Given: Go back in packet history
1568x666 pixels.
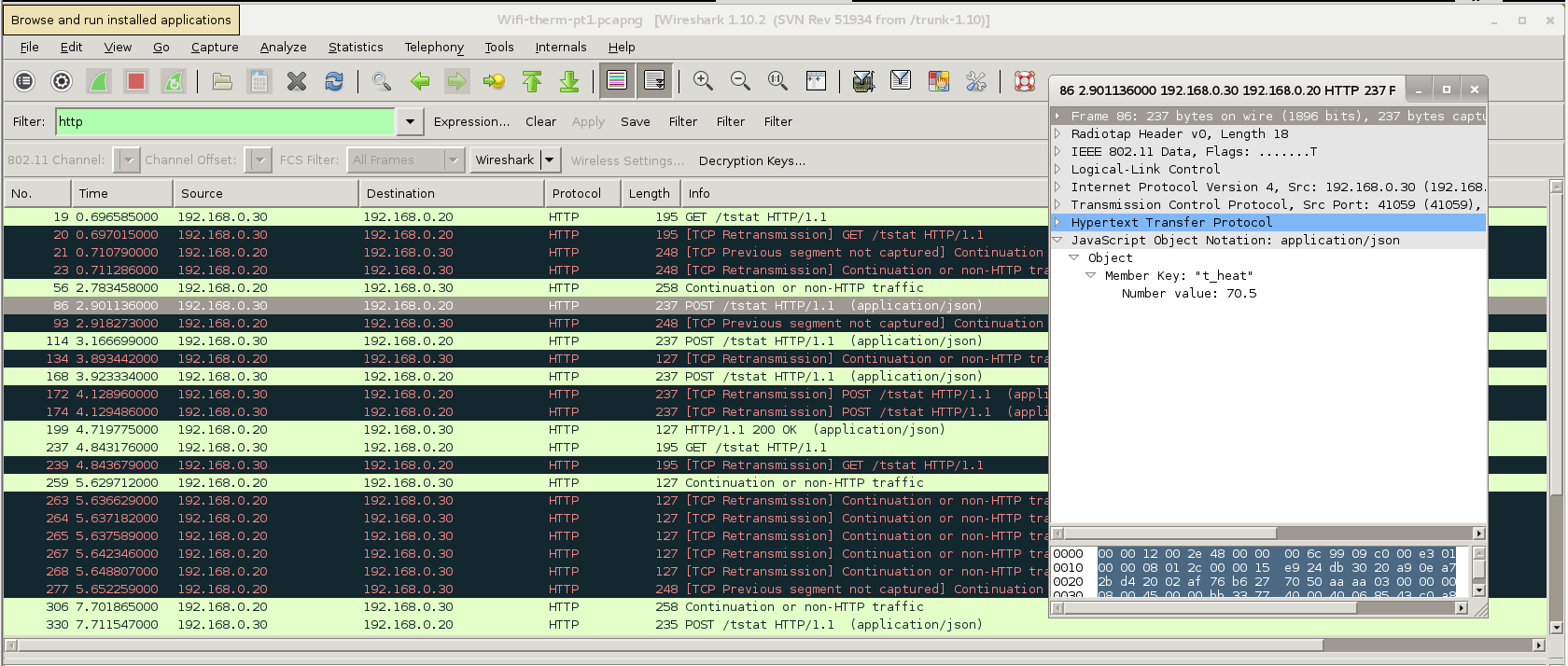Looking at the screenshot, I should pos(420,81).
